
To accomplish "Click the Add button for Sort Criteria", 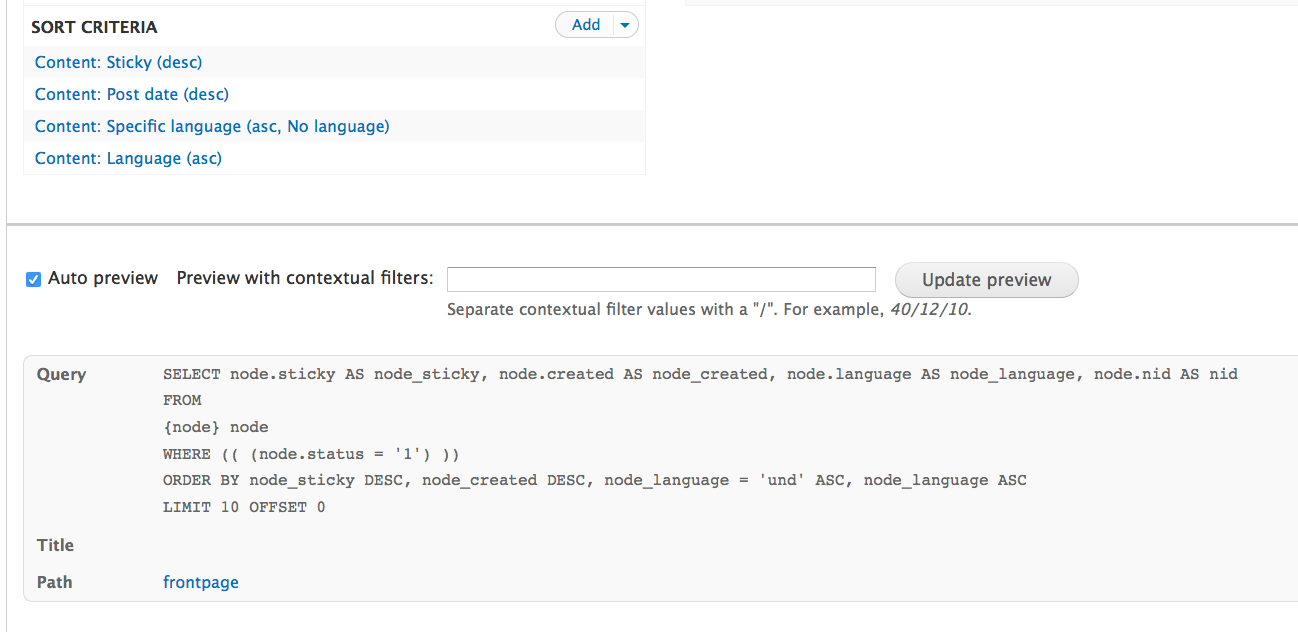I will pos(585,25).
